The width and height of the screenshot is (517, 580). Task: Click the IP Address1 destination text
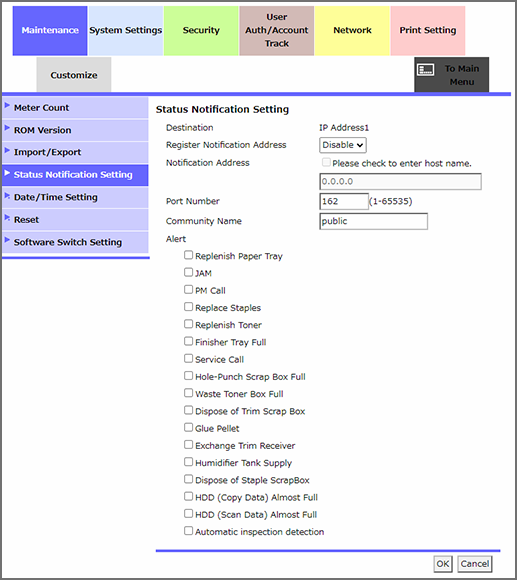[x=344, y=128]
